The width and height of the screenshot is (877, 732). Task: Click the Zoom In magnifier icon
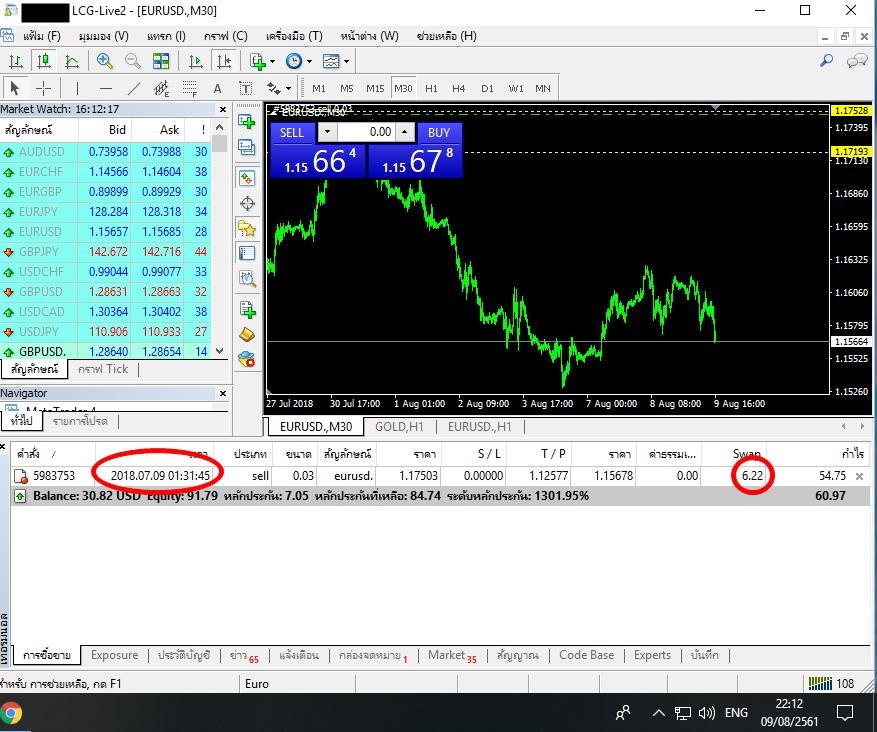click(104, 61)
